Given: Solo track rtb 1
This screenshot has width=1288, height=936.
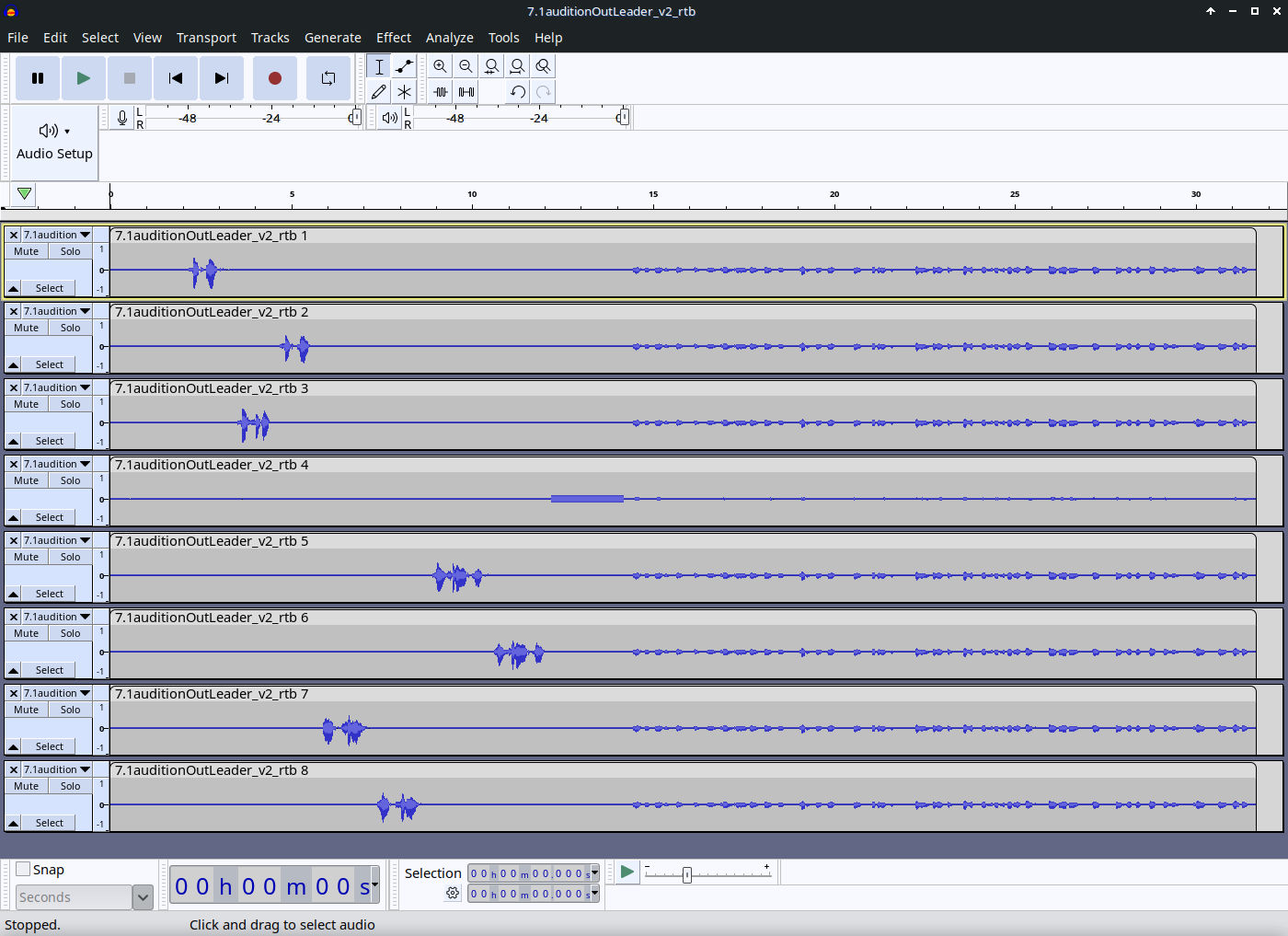Looking at the screenshot, I should click(71, 251).
